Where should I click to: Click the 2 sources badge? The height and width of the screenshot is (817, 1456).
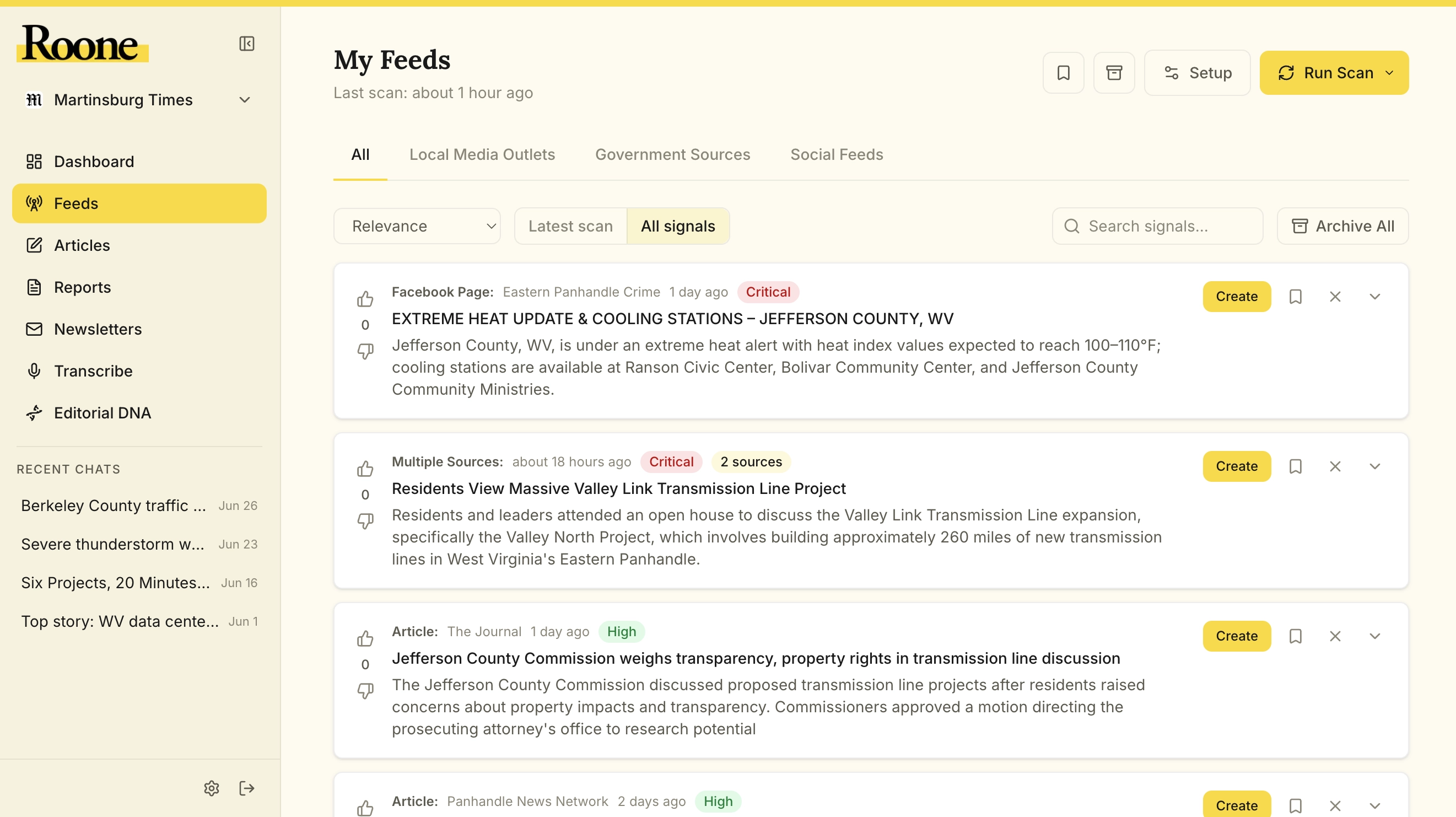[x=751, y=462]
